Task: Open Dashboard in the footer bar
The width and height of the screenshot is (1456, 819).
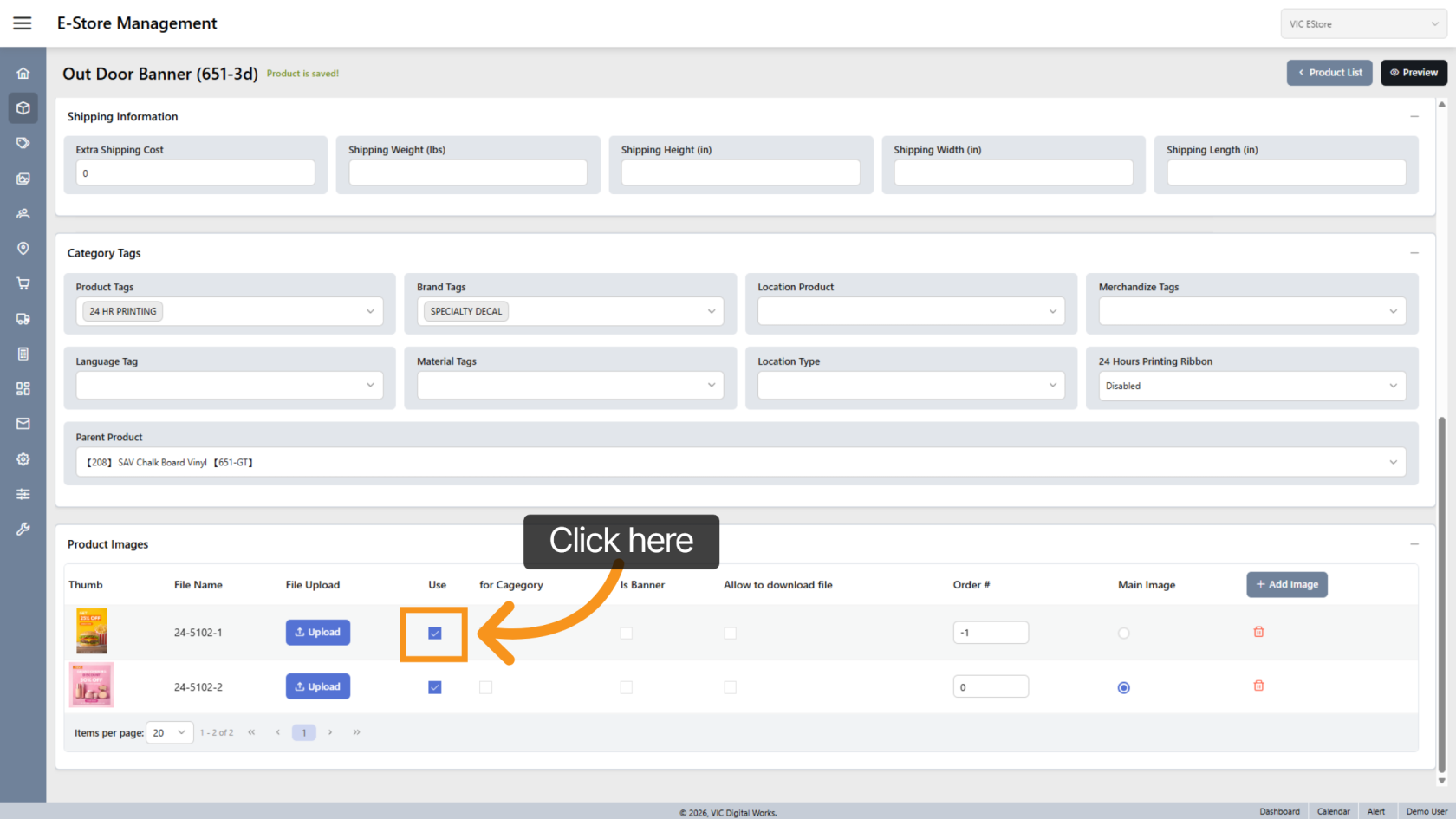Action: pos(1279,811)
